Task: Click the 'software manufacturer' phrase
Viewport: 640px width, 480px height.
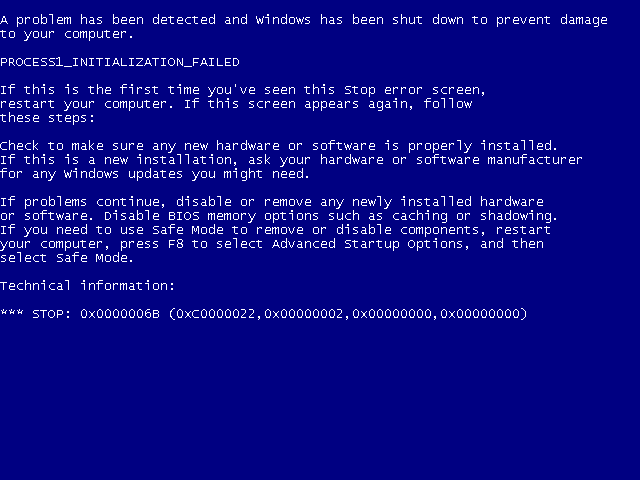Action: 499,160
